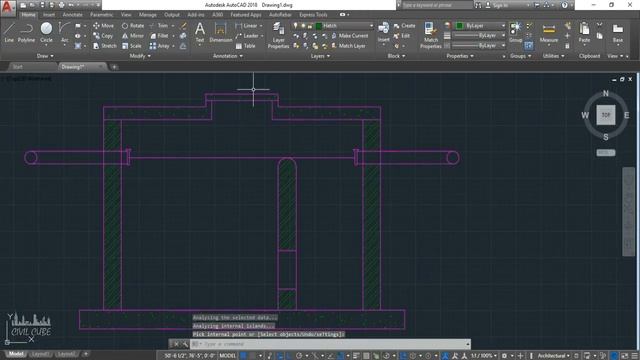Click the Plot print icon
Viewport: 640px width, 360px height.
pyautogui.click(x=61, y=5)
